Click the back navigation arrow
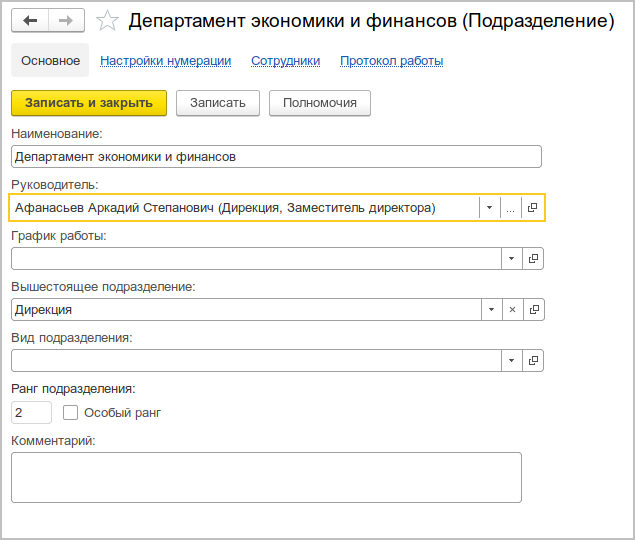Image resolution: width=635 pixels, height=540 pixels. (30, 21)
